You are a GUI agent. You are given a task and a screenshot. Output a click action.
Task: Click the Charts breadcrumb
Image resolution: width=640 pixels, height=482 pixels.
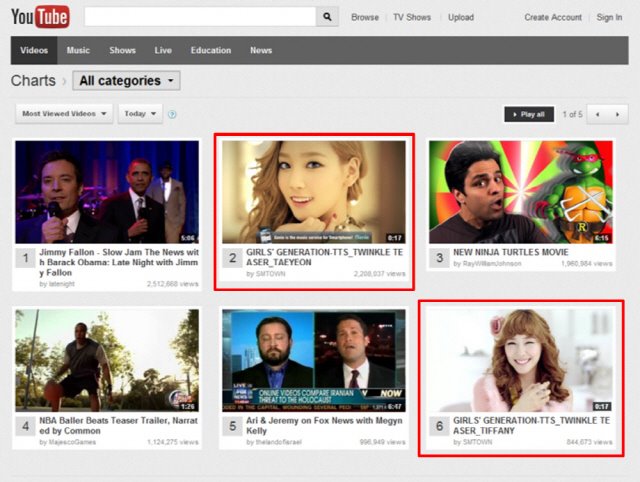point(33,80)
